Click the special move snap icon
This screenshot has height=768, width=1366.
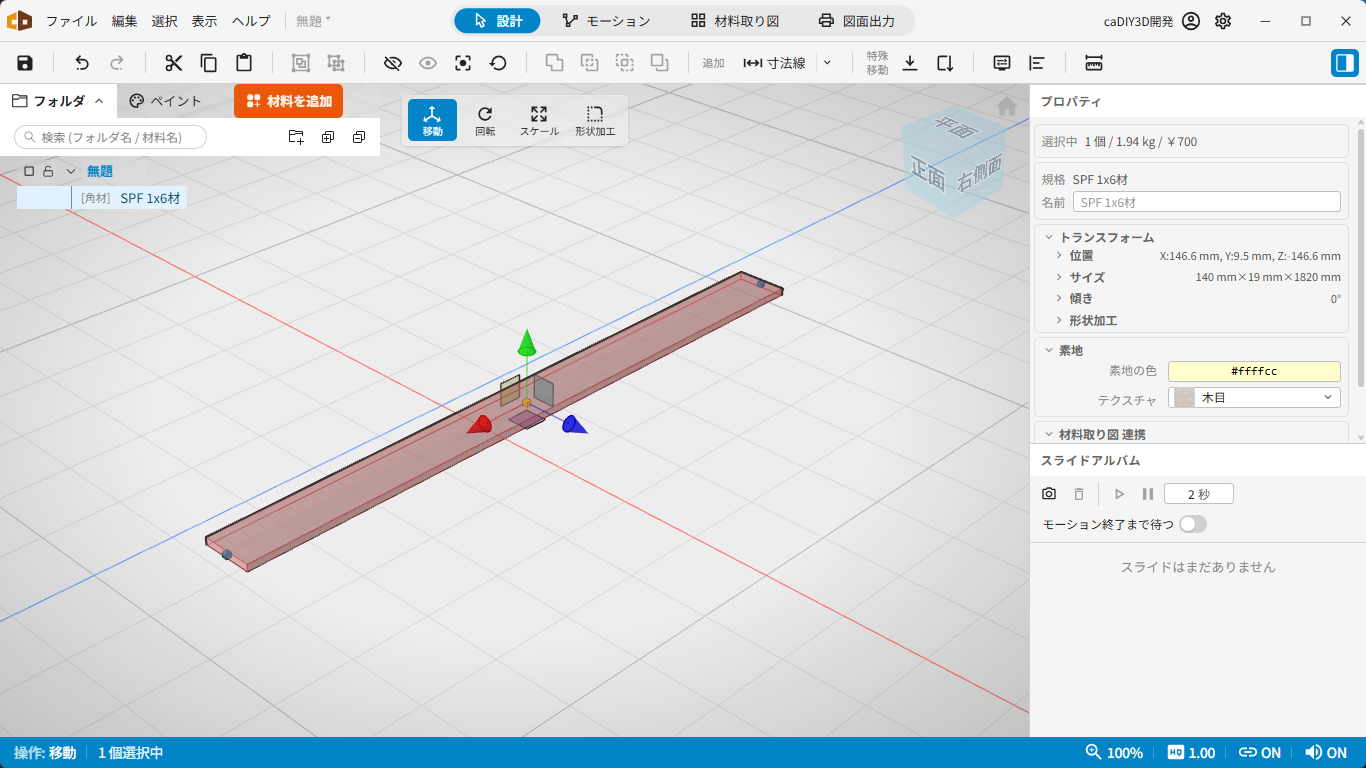click(x=945, y=63)
